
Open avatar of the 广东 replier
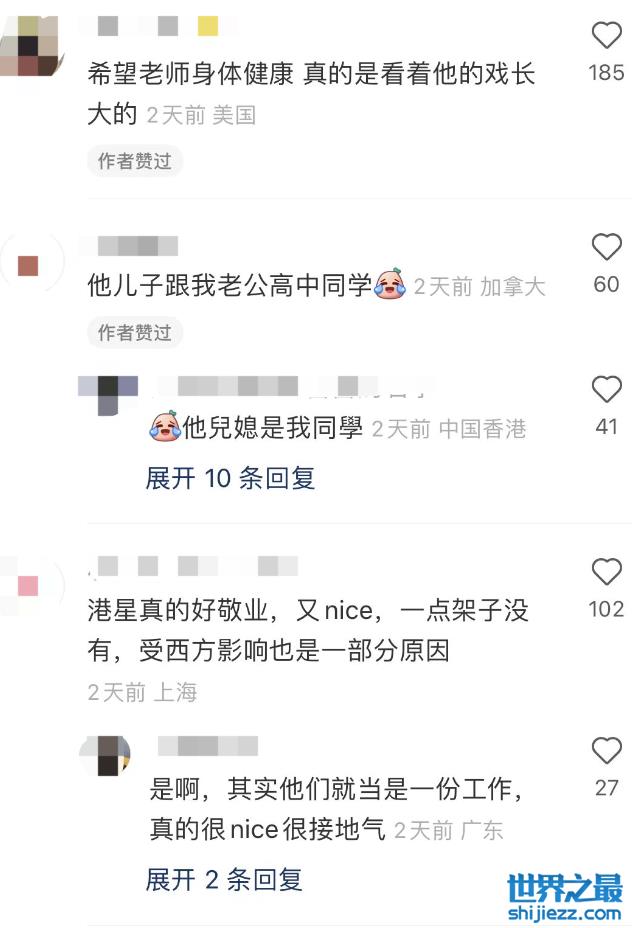coord(105,756)
